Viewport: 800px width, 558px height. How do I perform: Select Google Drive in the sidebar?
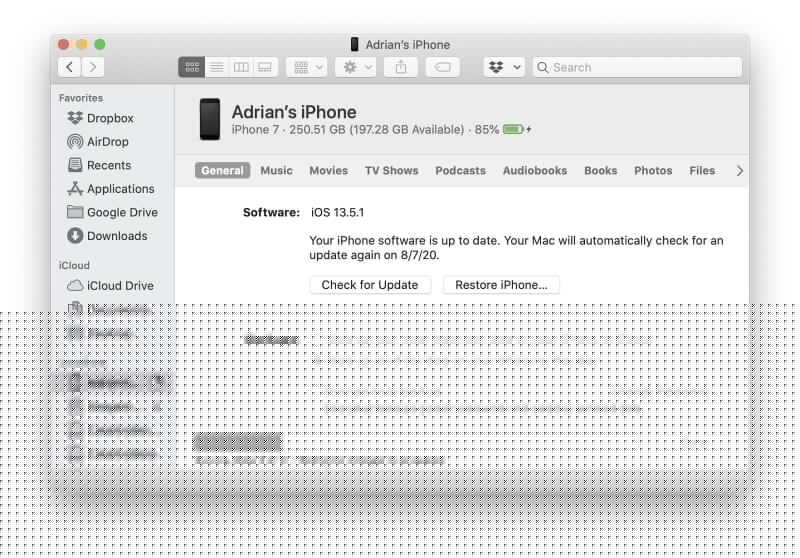point(122,212)
